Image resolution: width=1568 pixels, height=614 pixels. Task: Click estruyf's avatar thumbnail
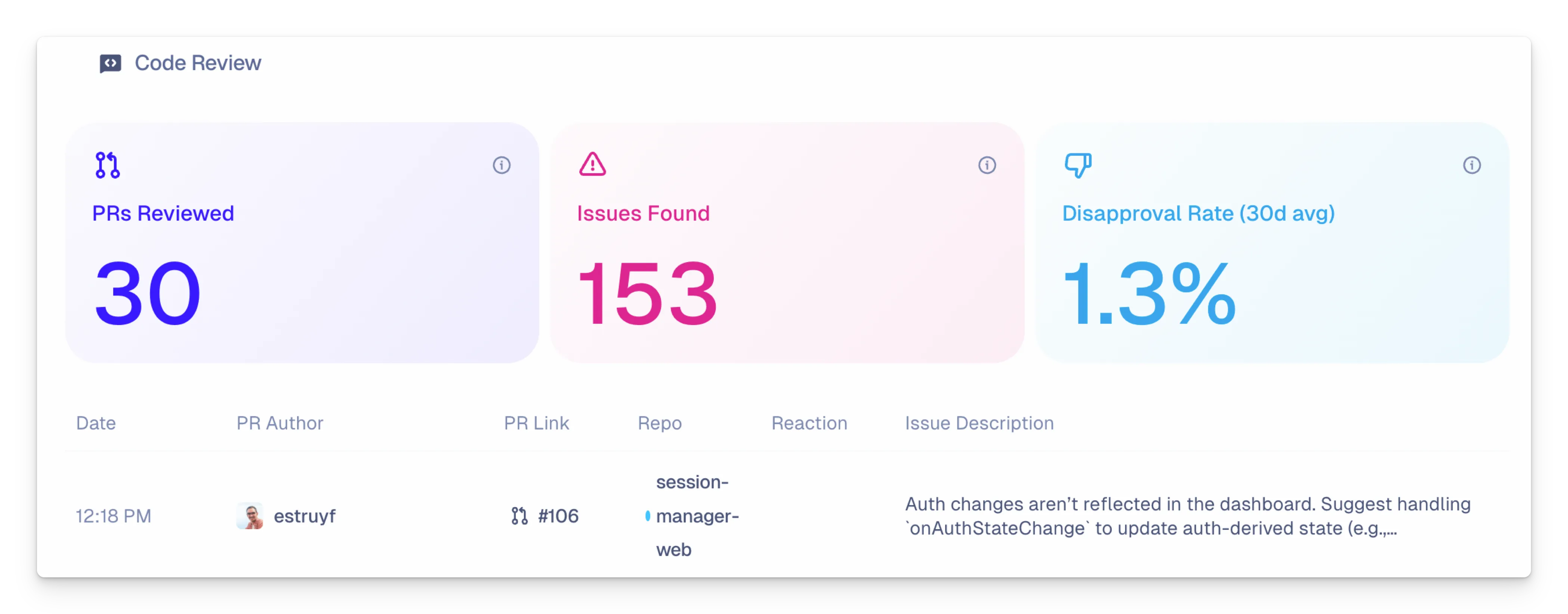tap(250, 516)
